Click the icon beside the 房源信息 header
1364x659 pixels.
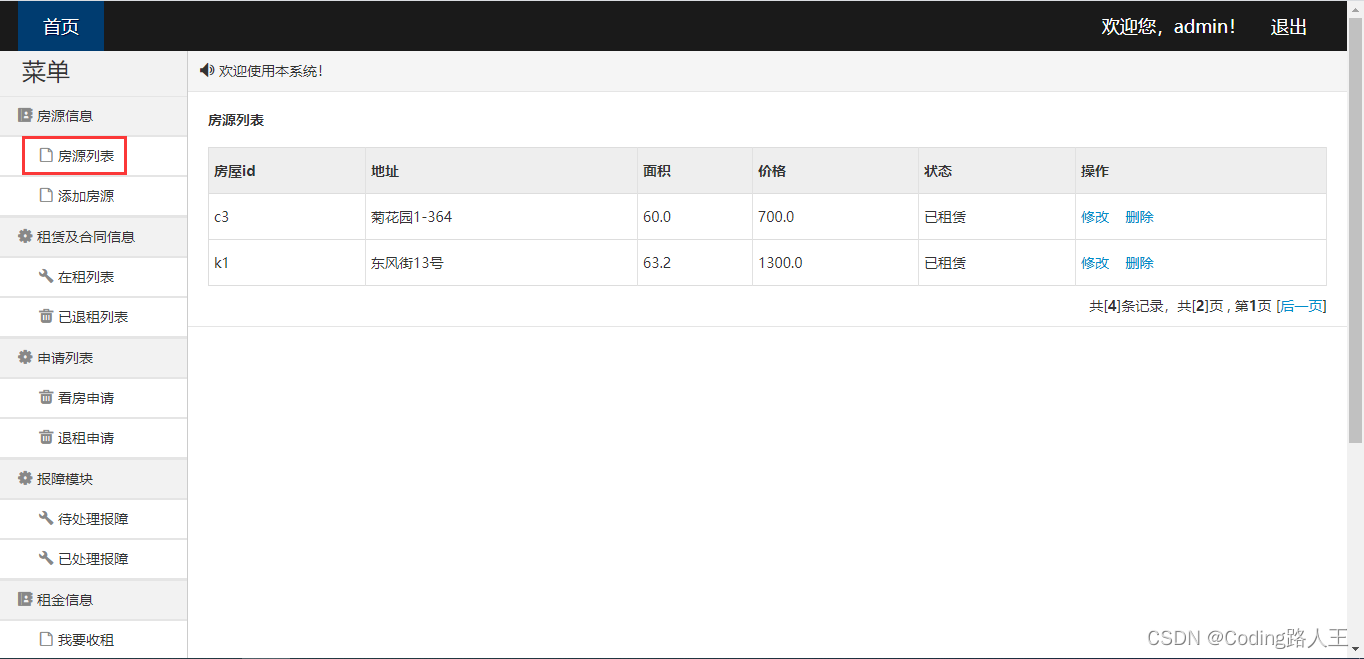[x=25, y=115]
